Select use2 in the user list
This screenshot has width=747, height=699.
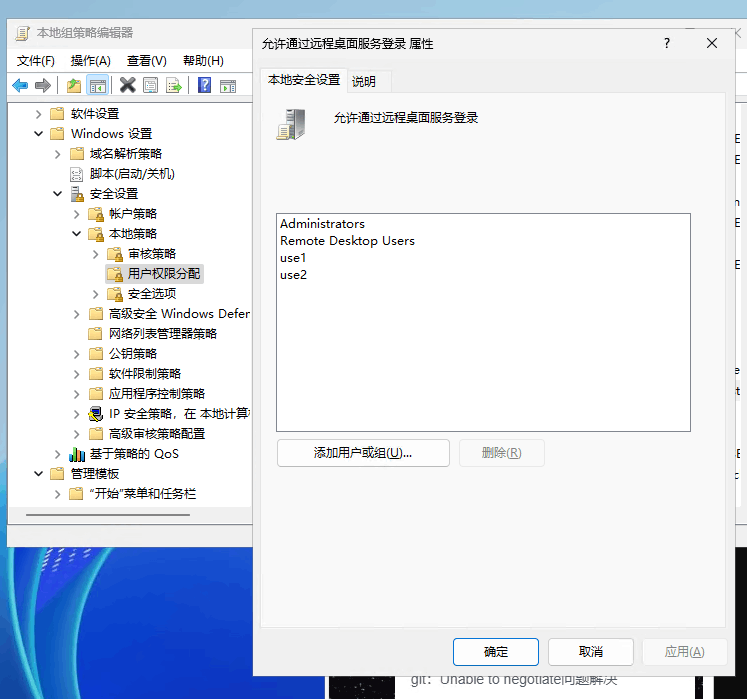pyautogui.click(x=293, y=275)
